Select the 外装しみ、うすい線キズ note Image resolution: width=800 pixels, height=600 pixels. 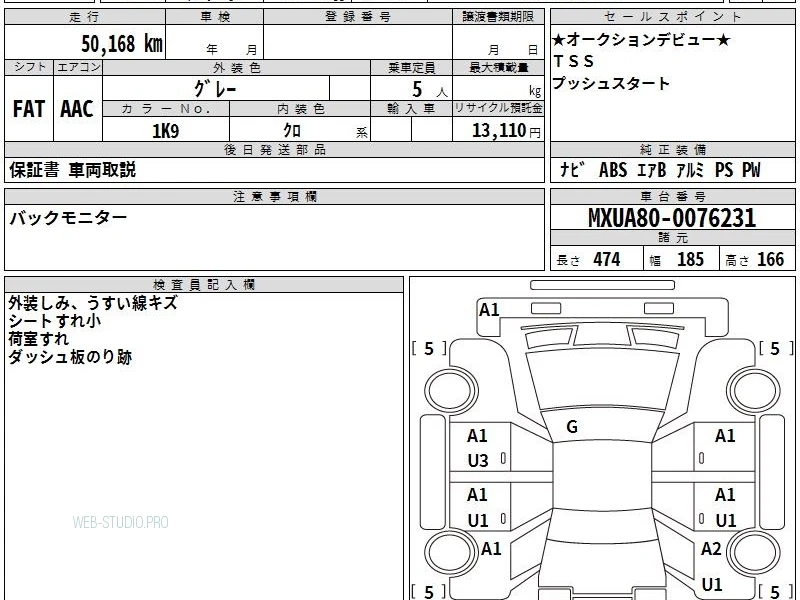(x=93, y=303)
